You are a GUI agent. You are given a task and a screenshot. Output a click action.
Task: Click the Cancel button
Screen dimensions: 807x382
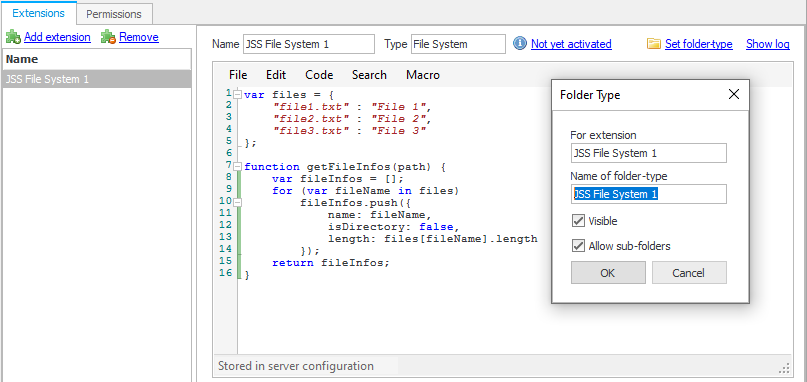(x=689, y=273)
